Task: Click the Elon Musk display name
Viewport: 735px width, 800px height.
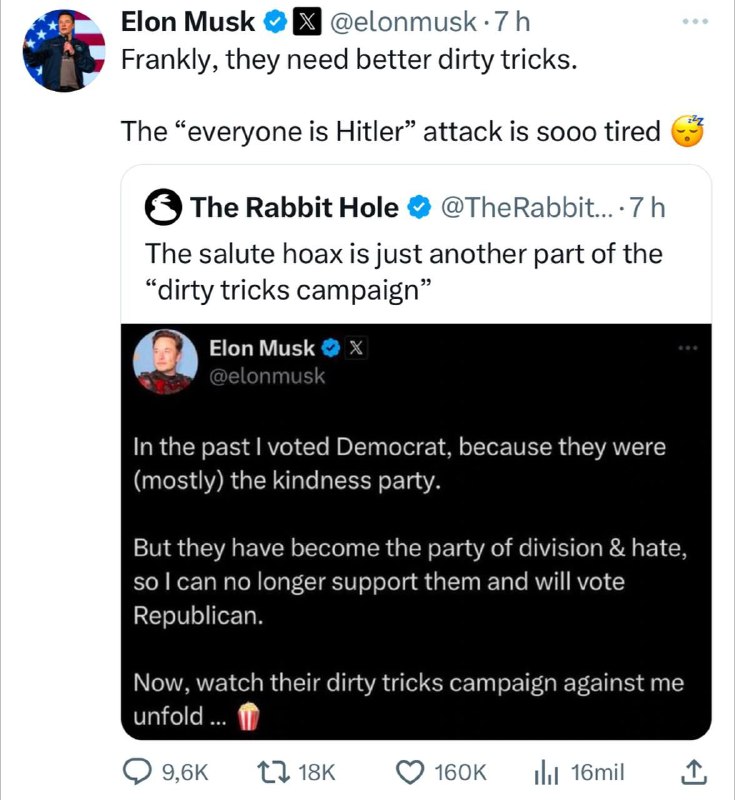Action: coord(186,20)
